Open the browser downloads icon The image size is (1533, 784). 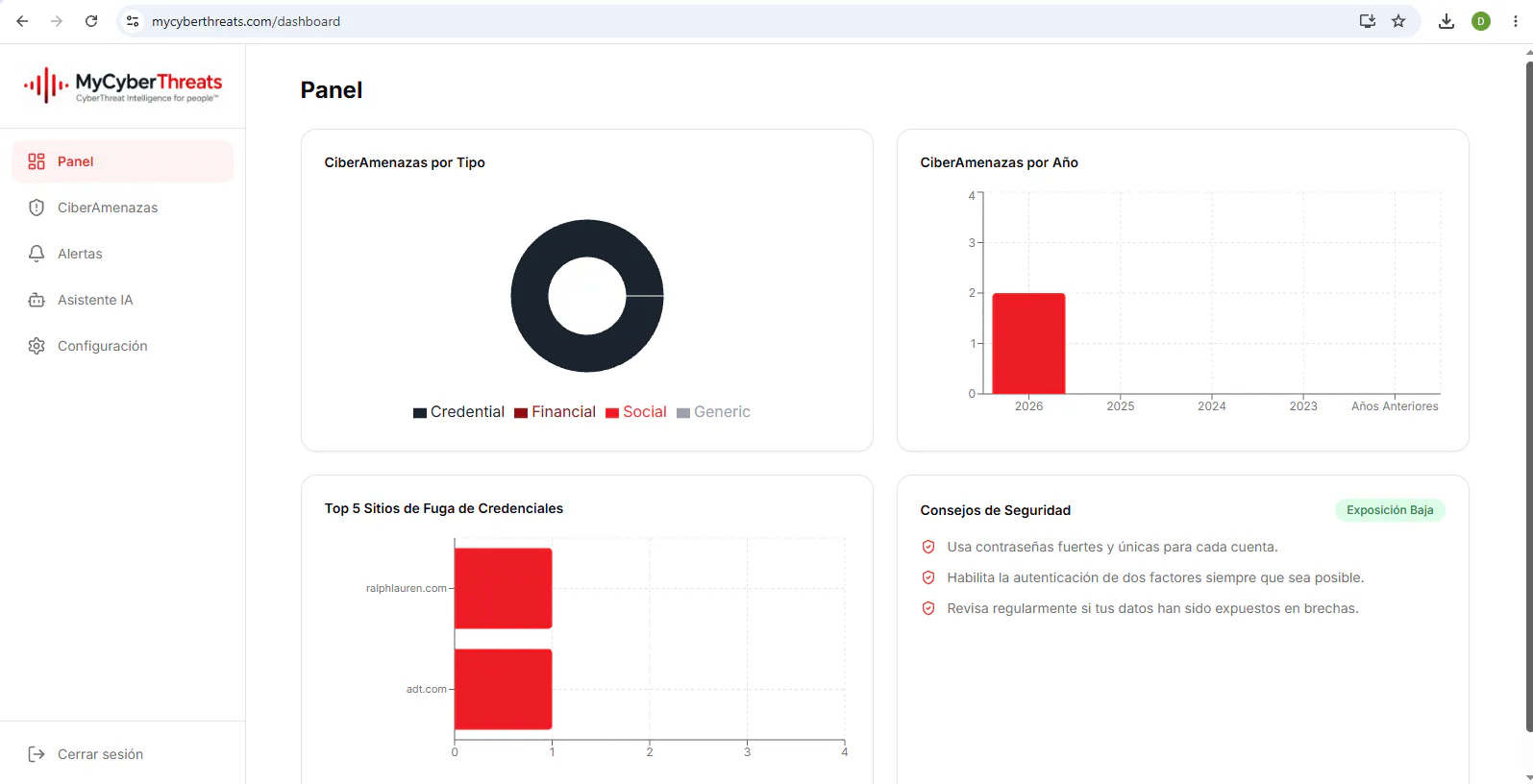(1446, 21)
